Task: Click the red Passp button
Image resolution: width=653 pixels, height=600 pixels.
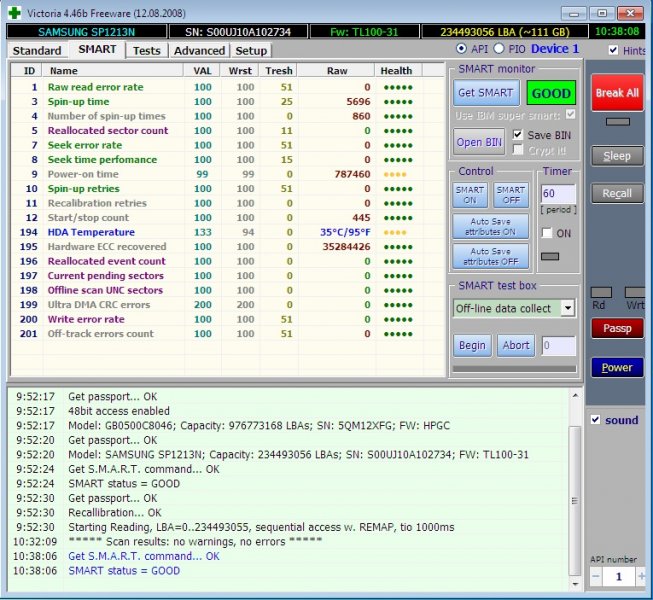Action: click(x=616, y=328)
